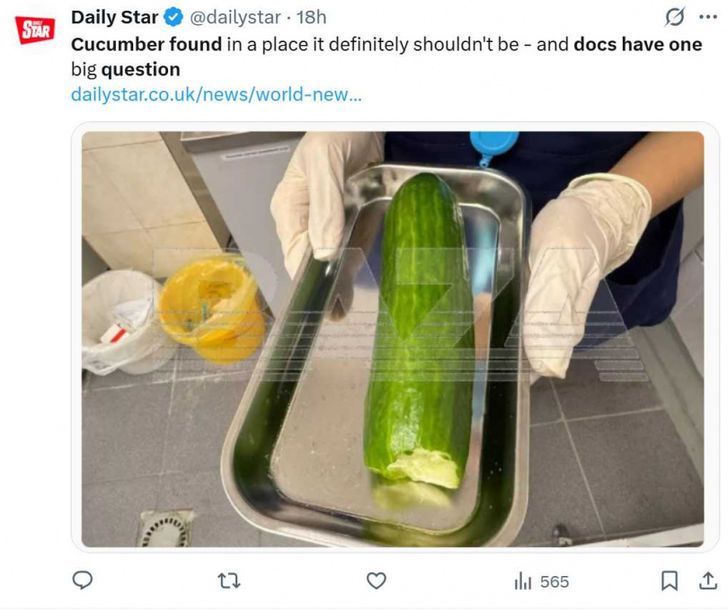Open the Daily Star profile name
The height and width of the screenshot is (611, 728).
tap(114, 18)
